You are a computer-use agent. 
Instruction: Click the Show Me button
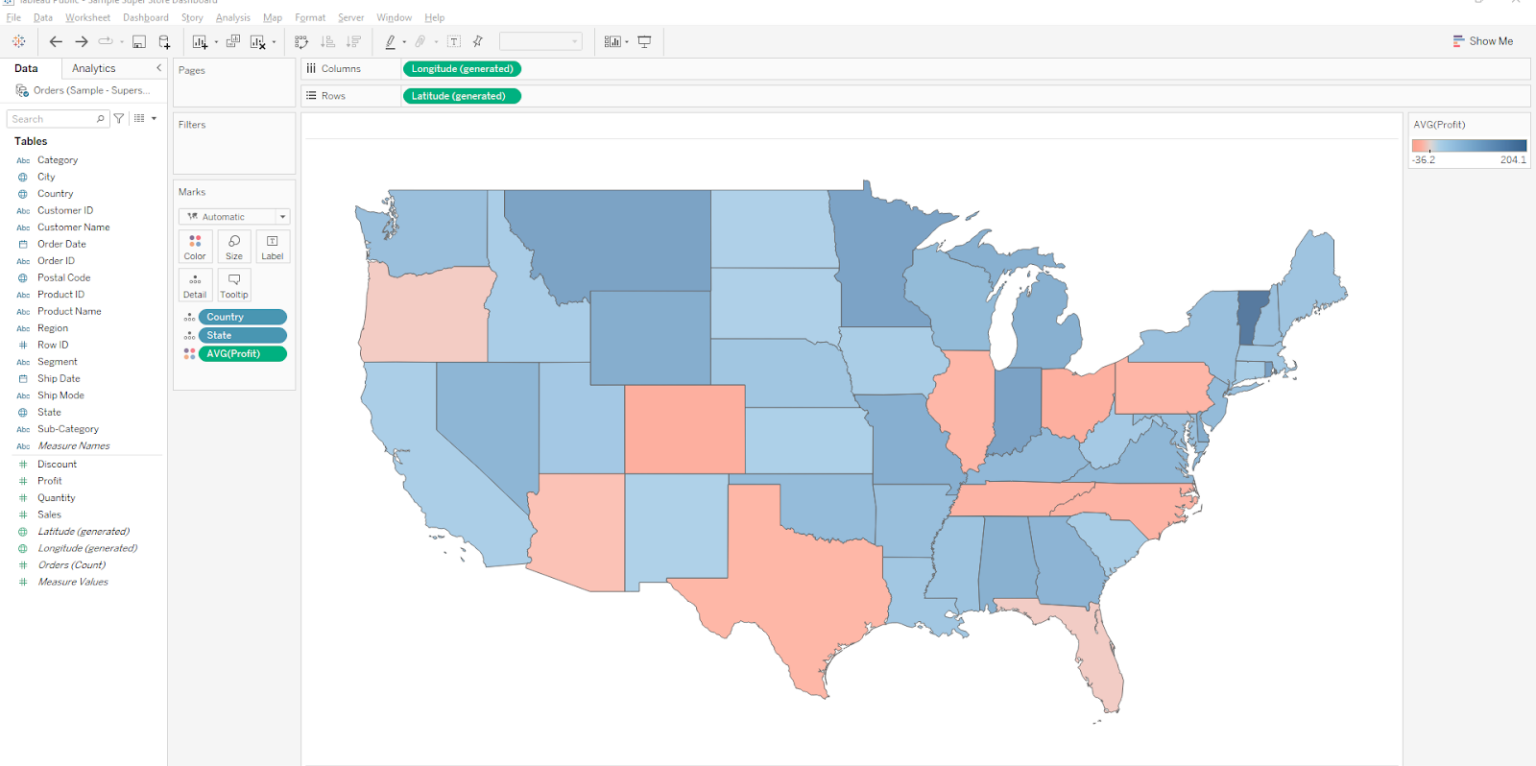(x=1483, y=41)
